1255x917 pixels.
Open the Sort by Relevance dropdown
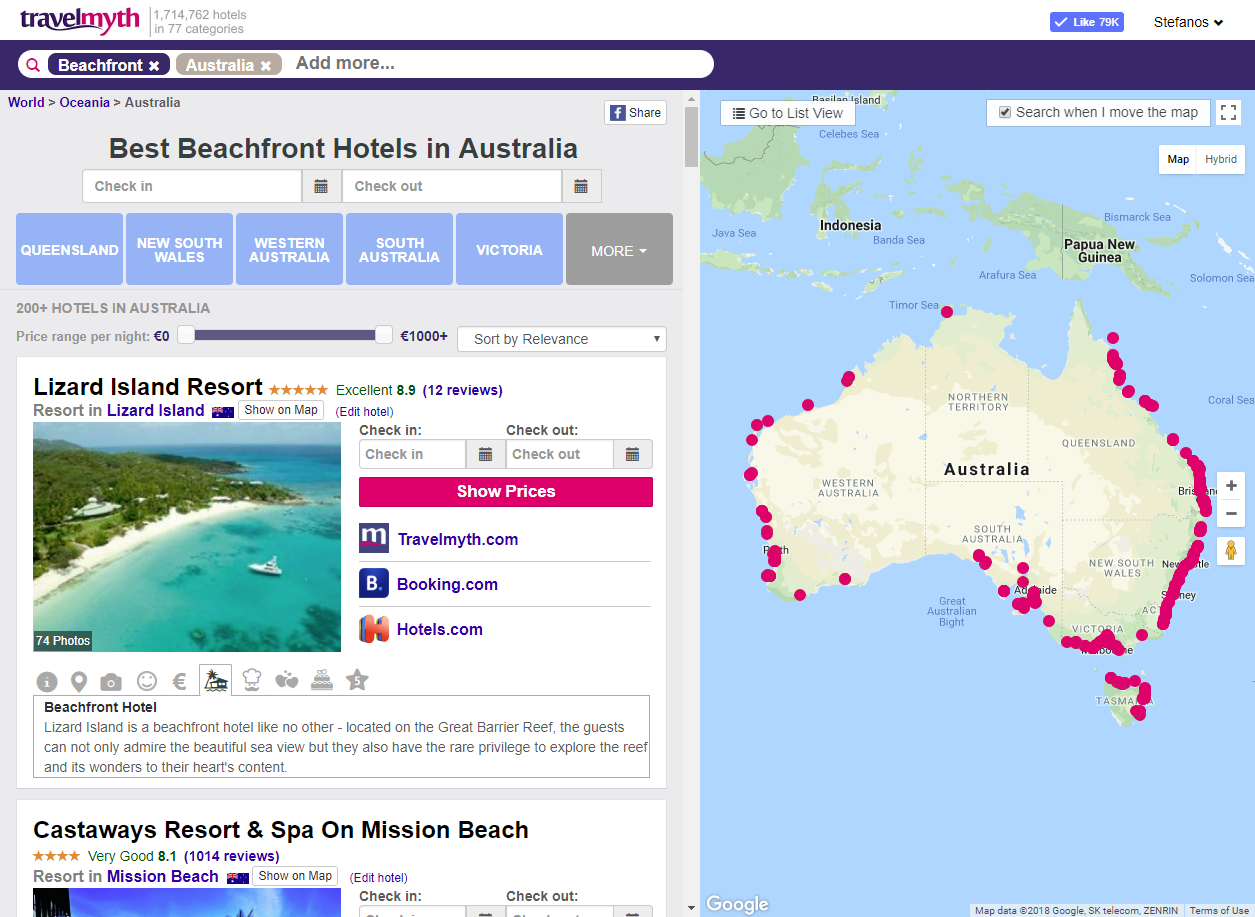pyautogui.click(x=562, y=339)
